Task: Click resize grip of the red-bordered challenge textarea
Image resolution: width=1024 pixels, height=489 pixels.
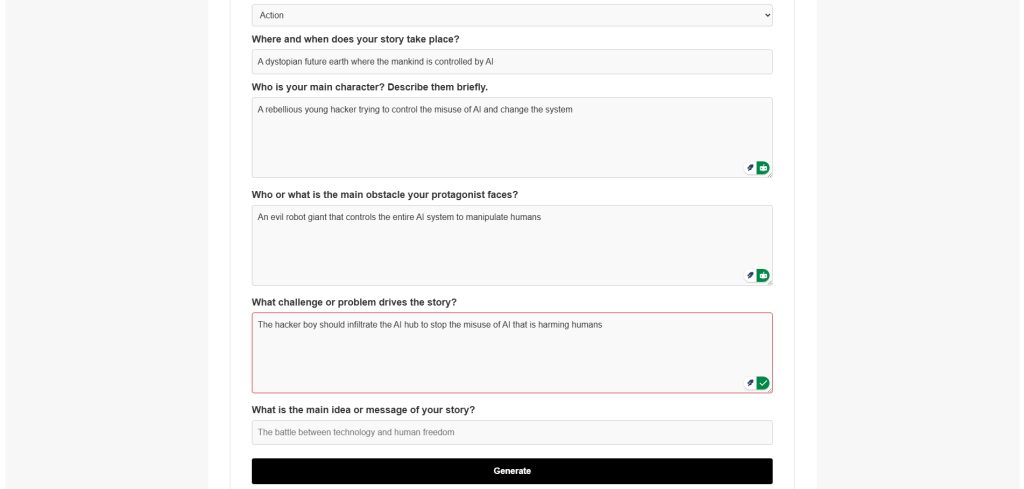Action: pos(769,390)
